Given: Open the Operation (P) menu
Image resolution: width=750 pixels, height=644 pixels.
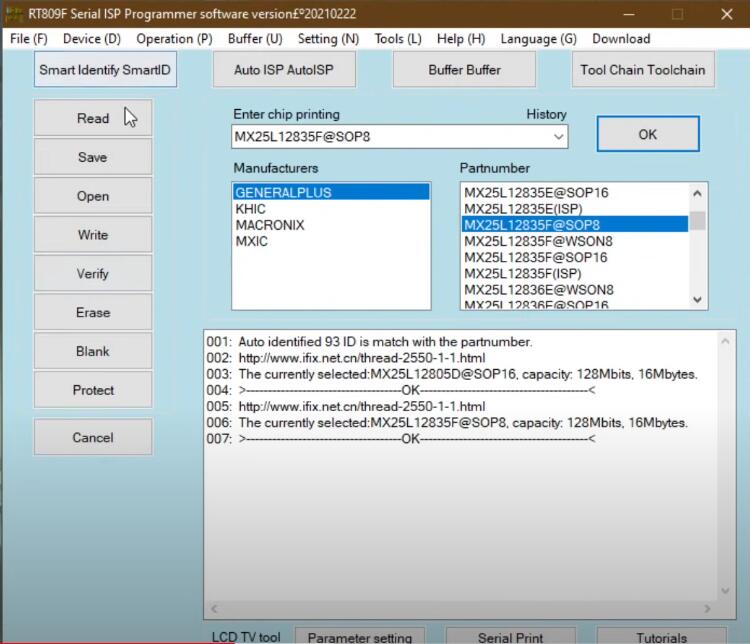Looking at the screenshot, I should tap(174, 39).
